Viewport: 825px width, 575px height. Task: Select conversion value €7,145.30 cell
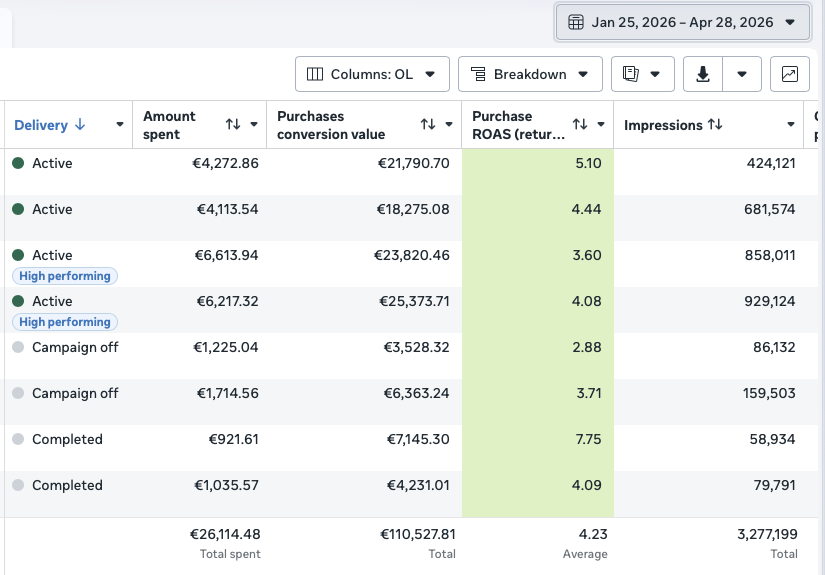[x=418, y=439]
